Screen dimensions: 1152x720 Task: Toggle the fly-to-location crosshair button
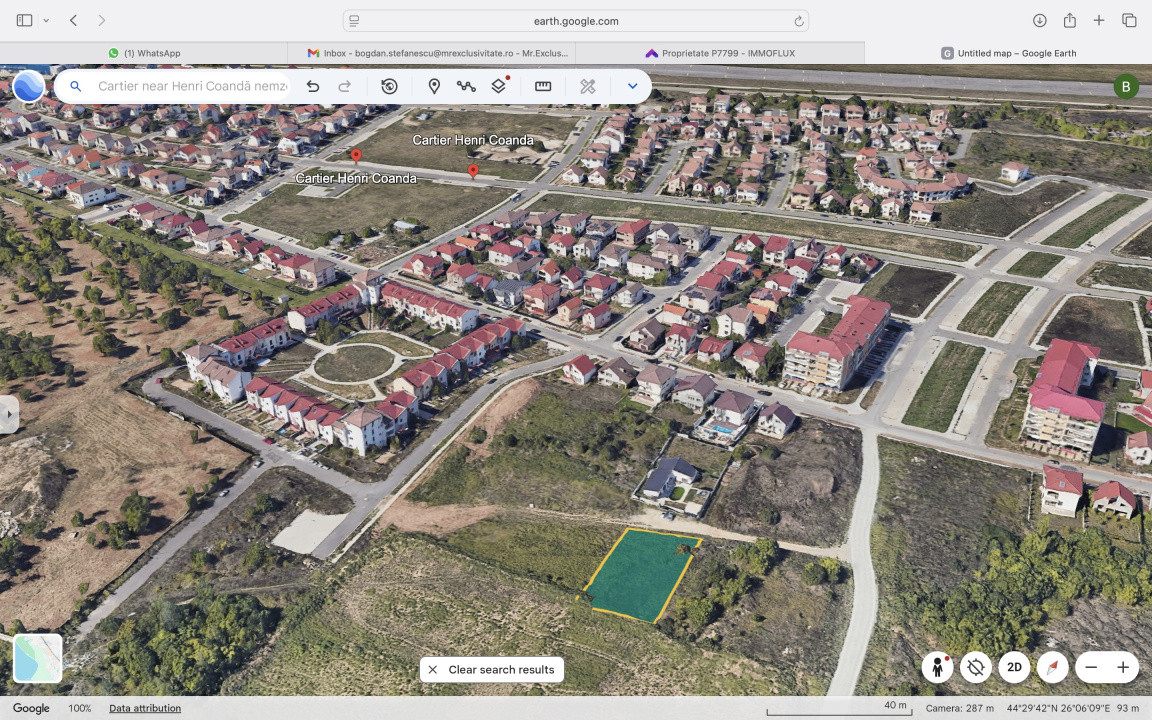click(976, 667)
